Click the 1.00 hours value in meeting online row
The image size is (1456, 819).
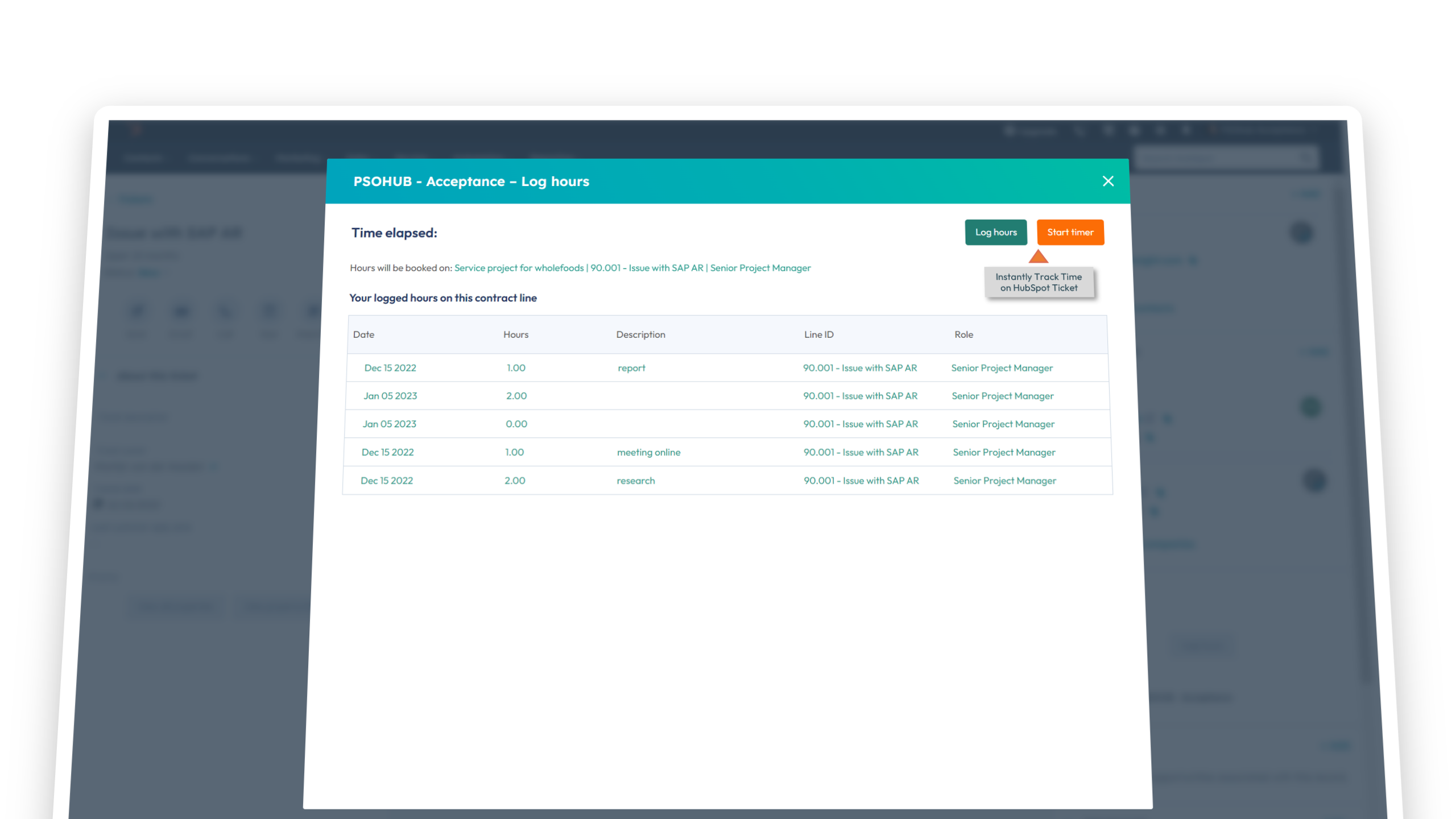tap(514, 452)
